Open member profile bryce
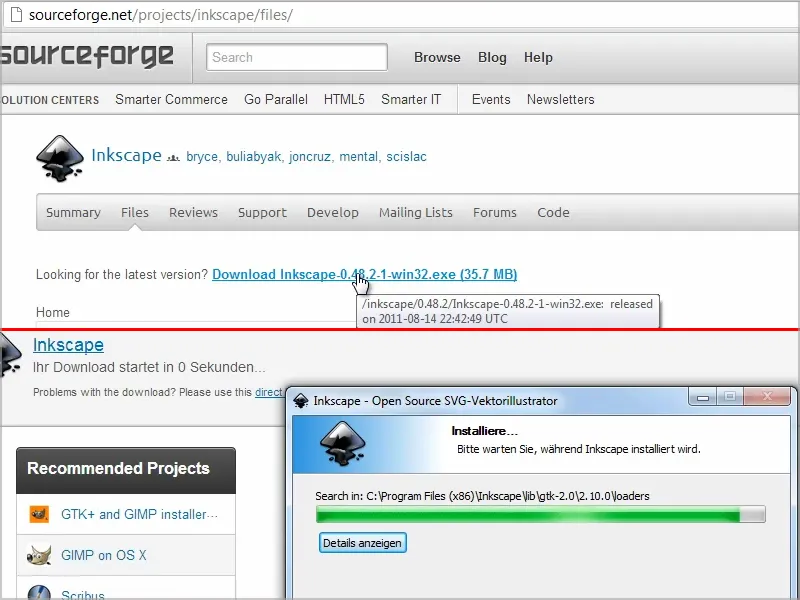Viewport: 800px width, 600px height. pos(202,157)
